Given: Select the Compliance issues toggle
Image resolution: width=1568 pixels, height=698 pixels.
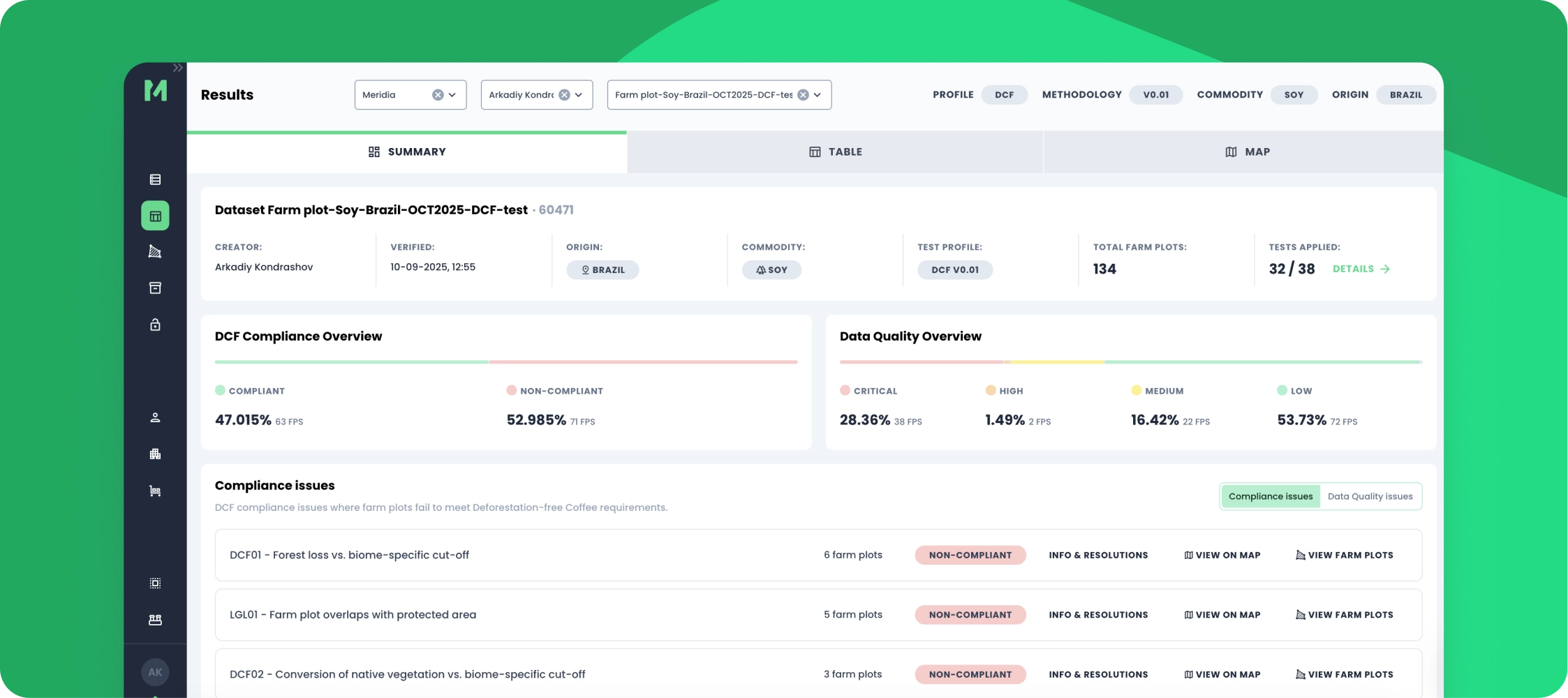Looking at the screenshot, I should point(1271,496).
